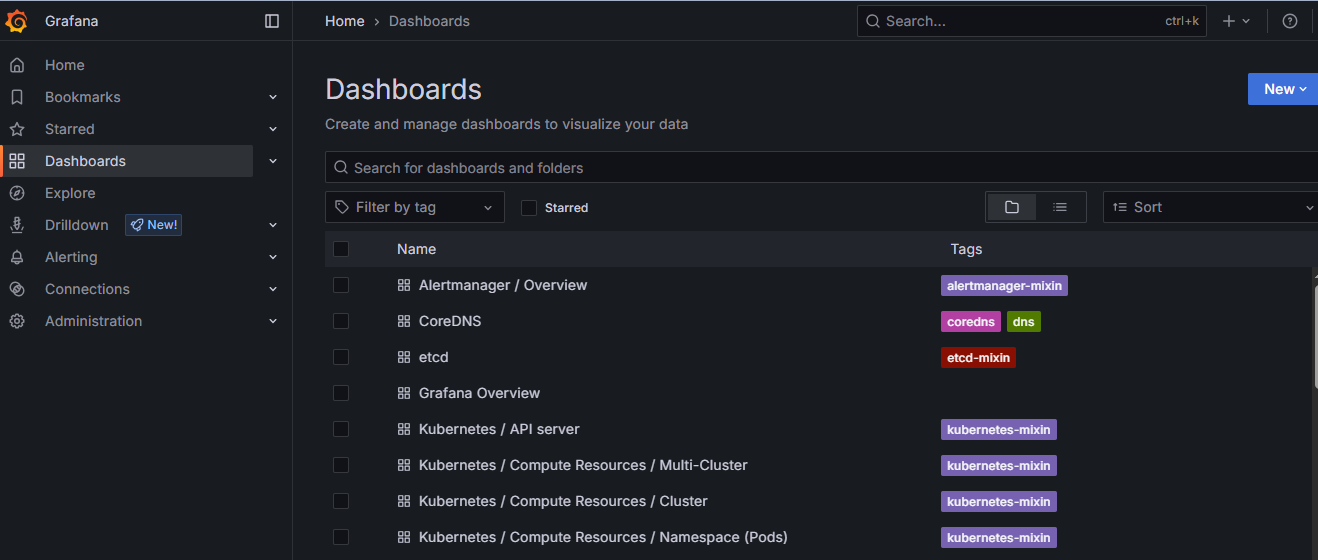
Task: Open the Sort dropdown
Action: pos(1210,207)
